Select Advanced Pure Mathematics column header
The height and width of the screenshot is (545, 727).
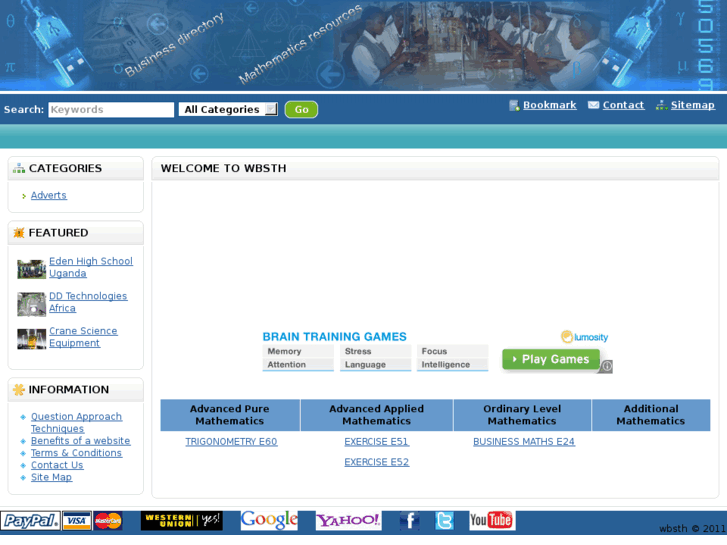coord(230,415)
